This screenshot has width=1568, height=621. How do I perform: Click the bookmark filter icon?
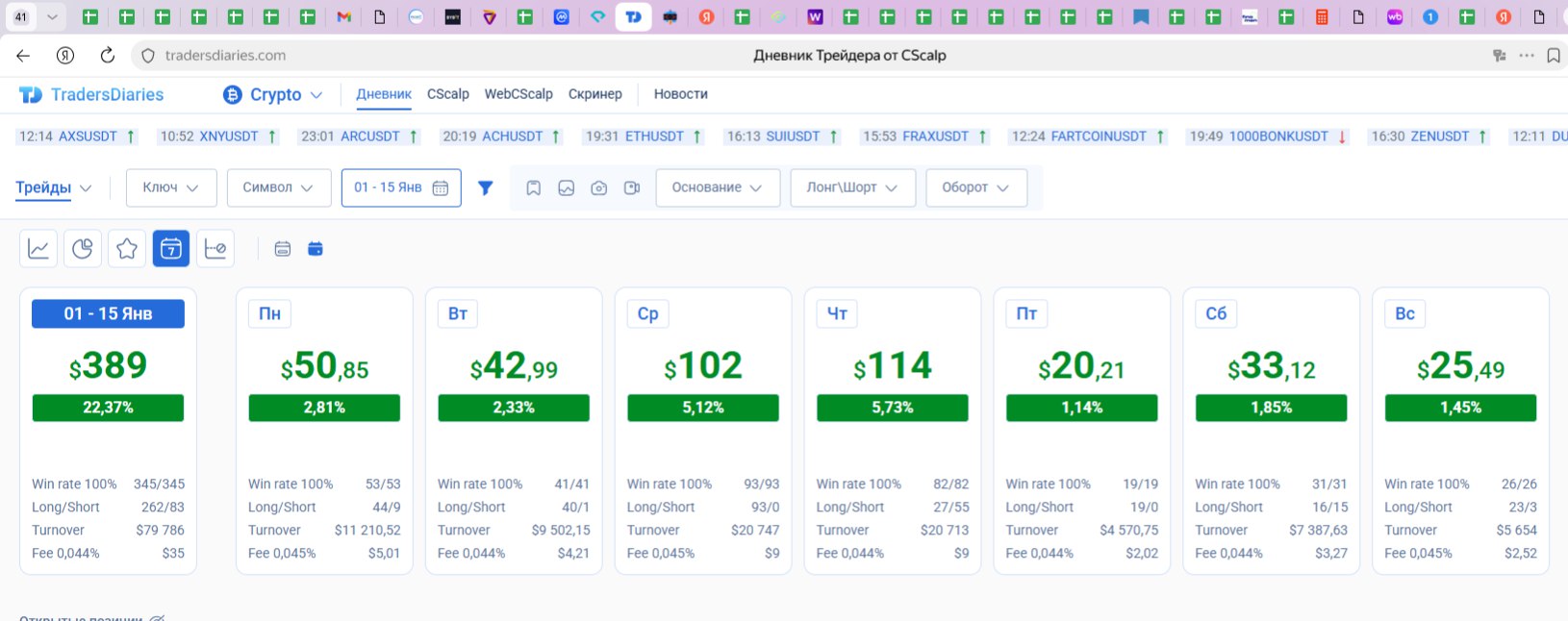tap(533, 188)
